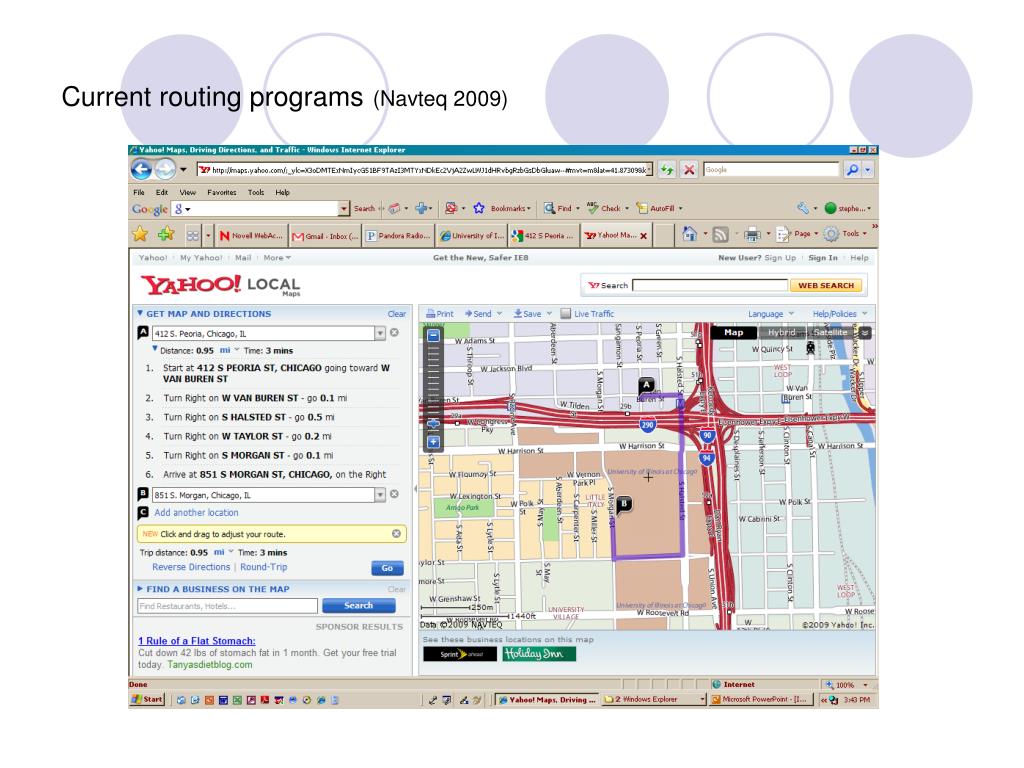Open the Help/Policies dropdown
The image size is (1024, 768).
tap(840, 313)
